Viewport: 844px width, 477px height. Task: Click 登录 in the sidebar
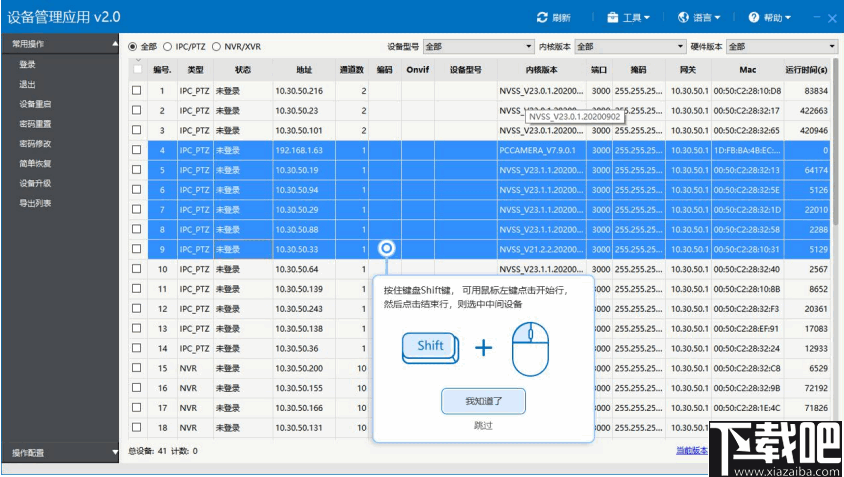click(27, 65)
